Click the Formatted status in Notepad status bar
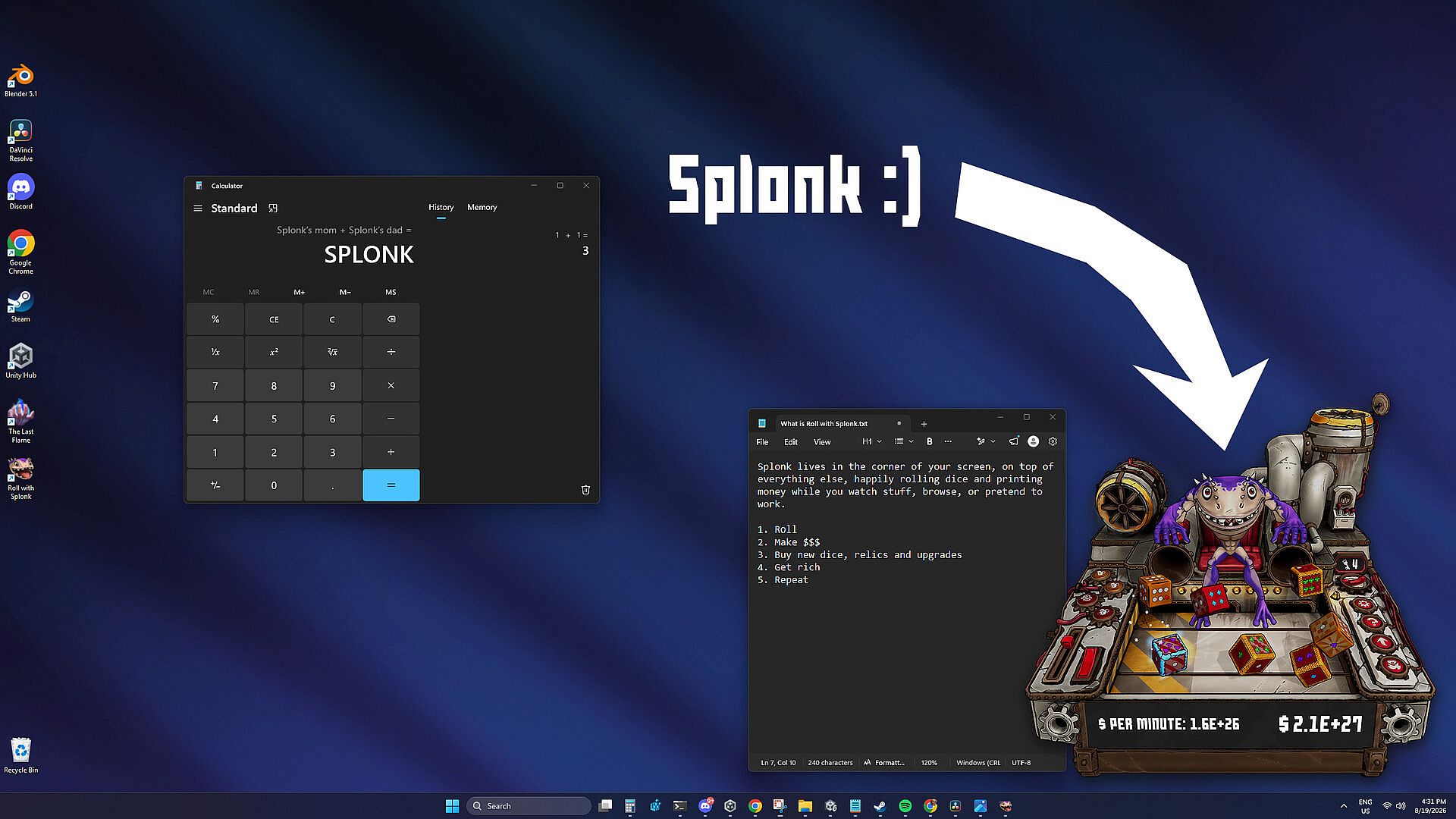Image resolution: width=1456 pixels, height=819 pixels. pyautogui.click(x=884, y=763)
